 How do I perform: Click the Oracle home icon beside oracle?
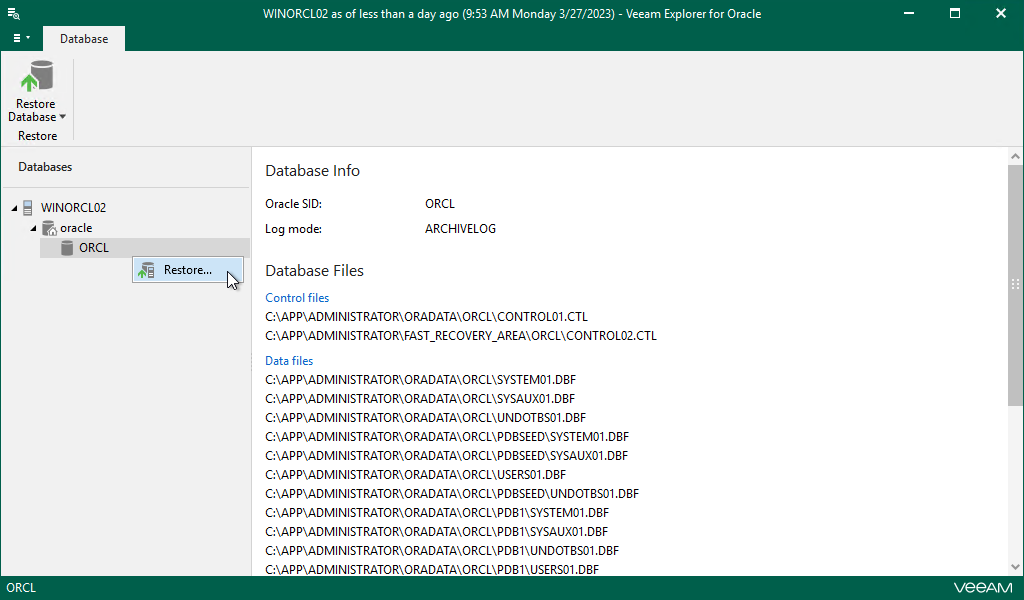(50, 227)
